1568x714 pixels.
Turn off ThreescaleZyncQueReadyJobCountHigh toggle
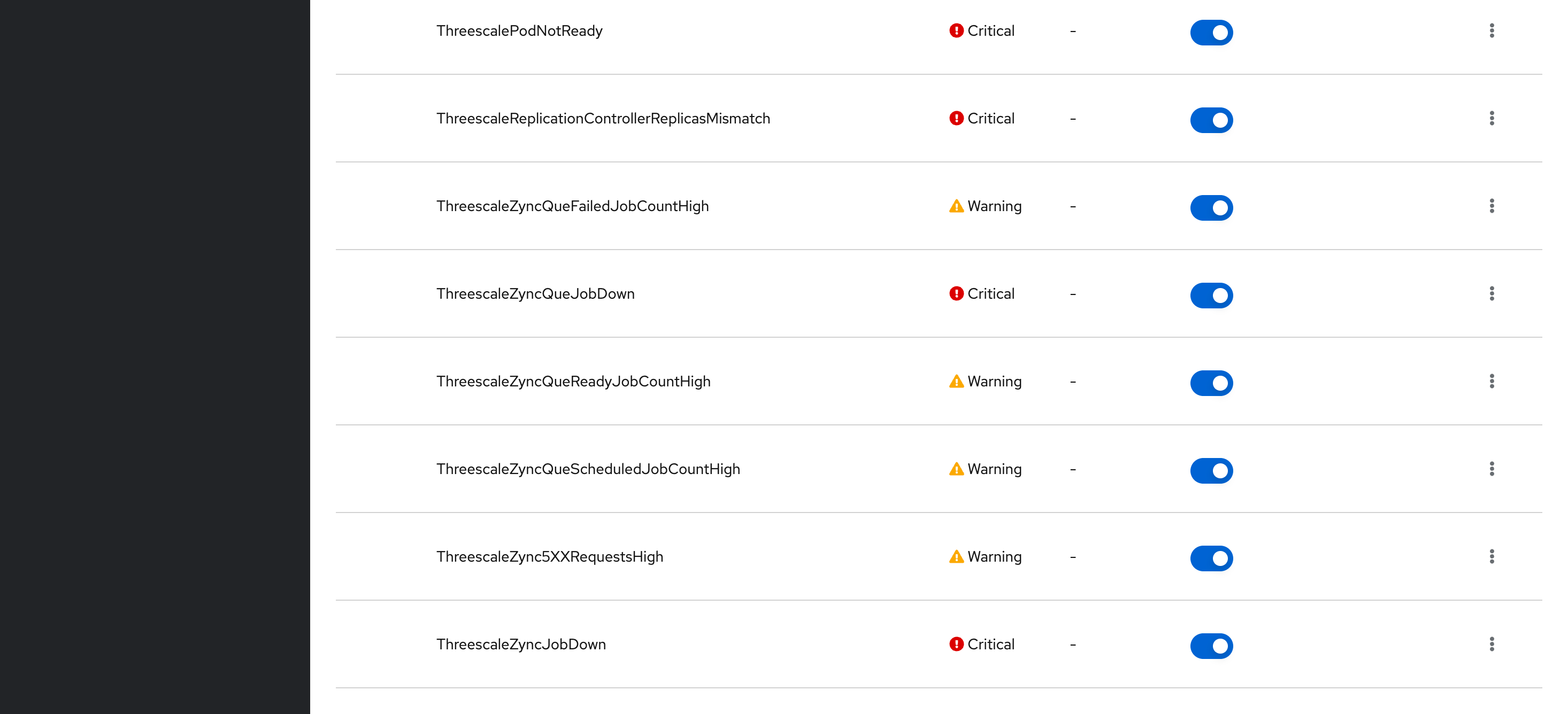(x=1211, y=383)
